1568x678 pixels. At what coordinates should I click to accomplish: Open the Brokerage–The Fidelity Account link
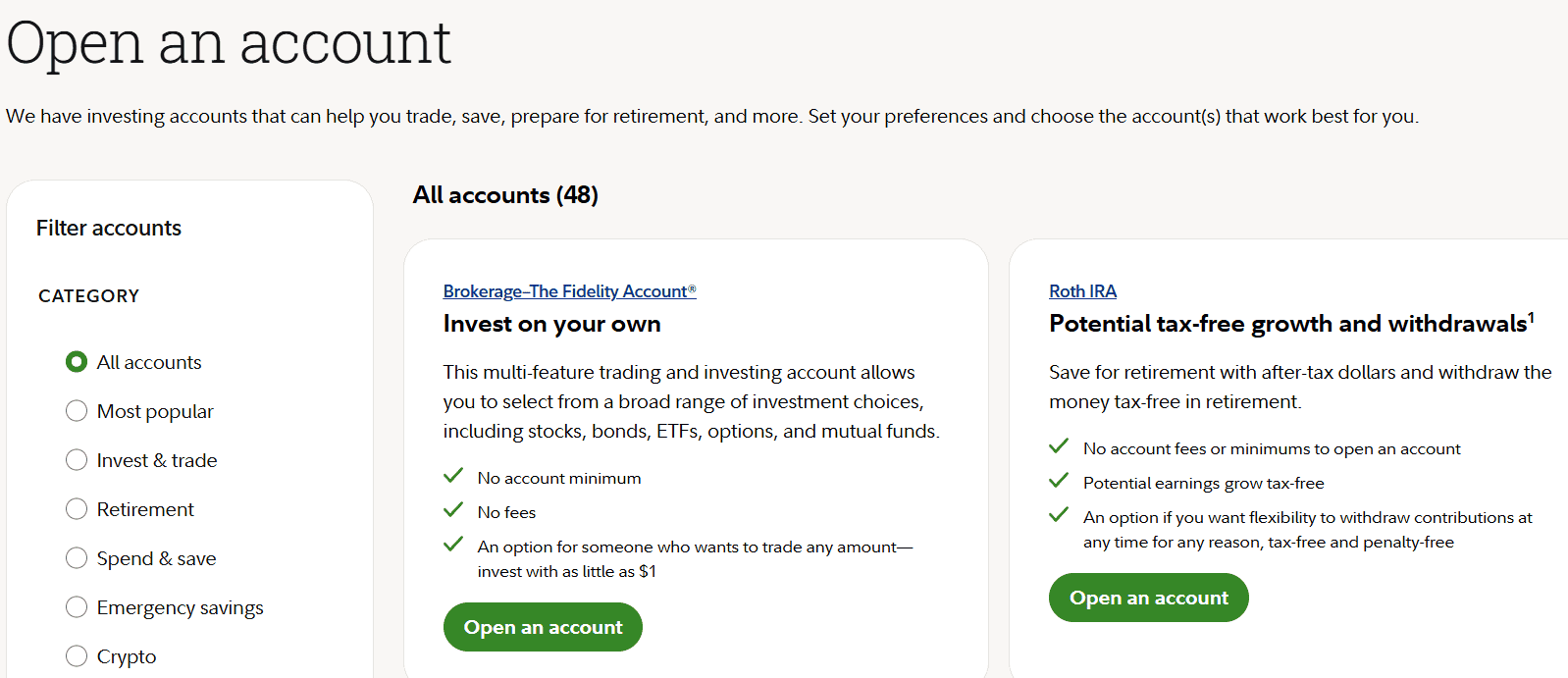click(x=569, y=290)
